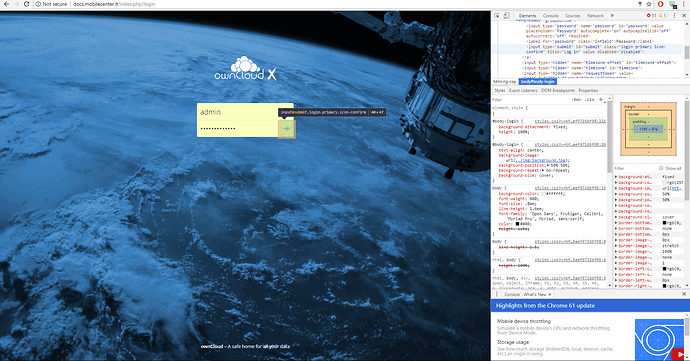Toggle the .cls class editor button
Image resolution: width=690 pixels, height=361 pixels.
590,99
